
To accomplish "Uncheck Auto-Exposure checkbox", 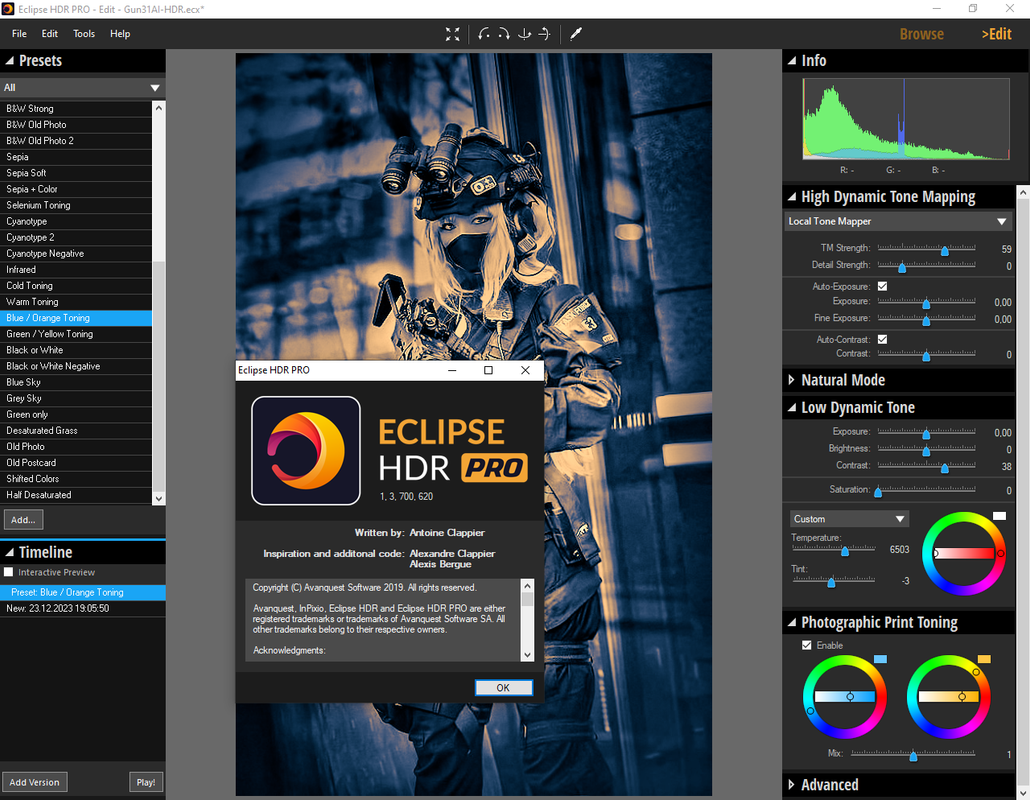I will 882,286.
